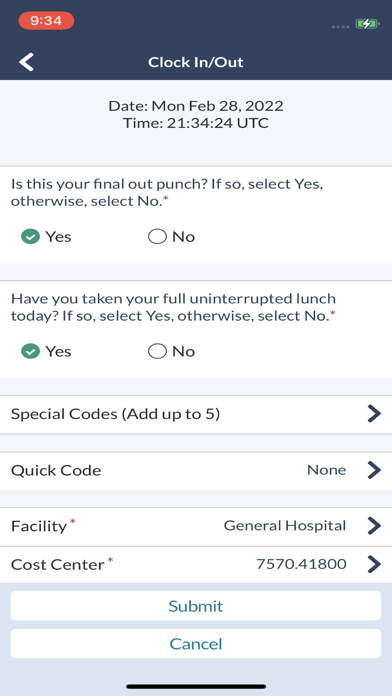Cancel the clock in/out form
This screenshot has height=696, width=392.
tap(196, 643)
